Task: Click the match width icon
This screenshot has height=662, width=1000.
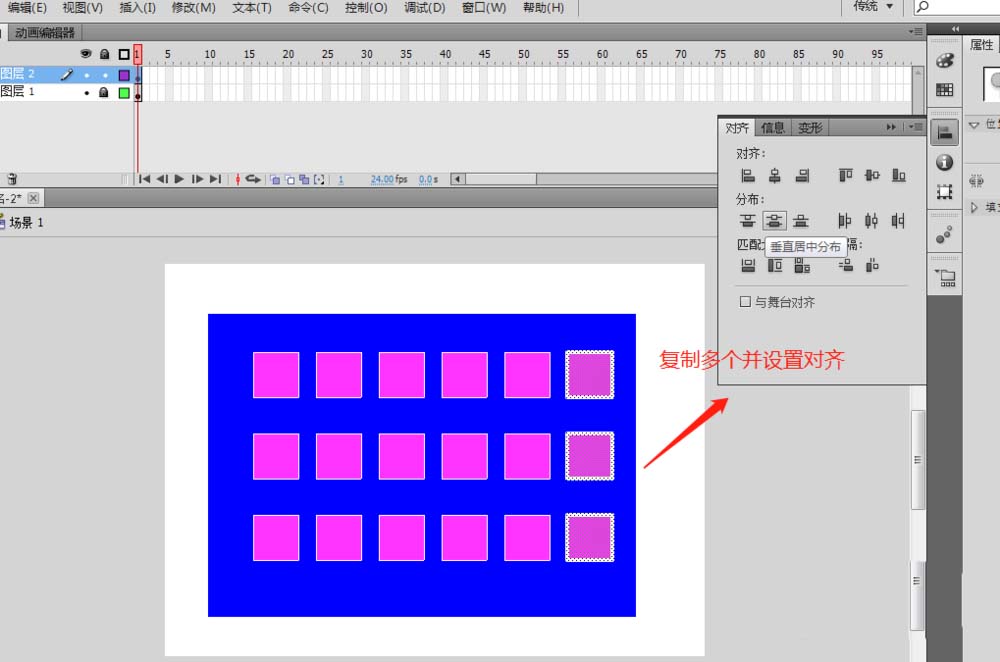Action: [x=748, y=266]
